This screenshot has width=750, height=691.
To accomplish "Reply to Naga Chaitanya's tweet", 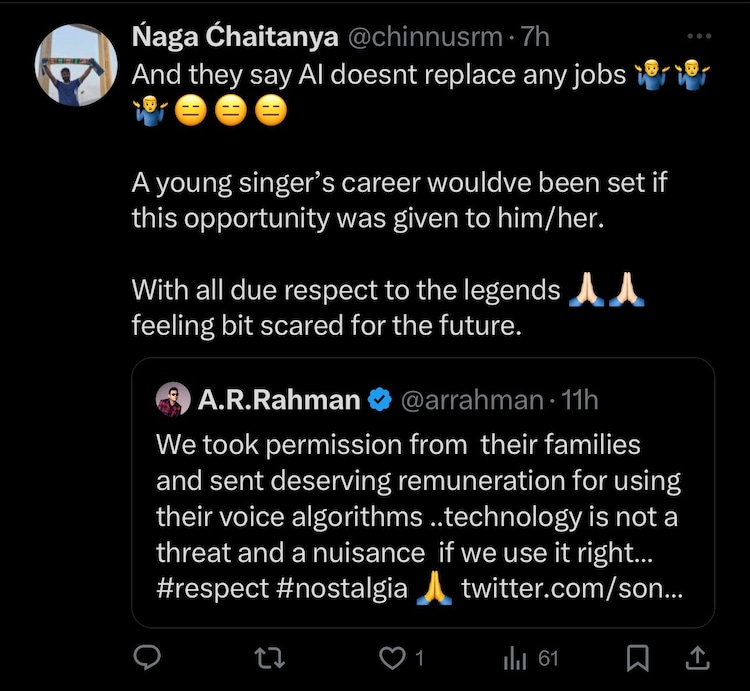I will click(x=148, y=658).
